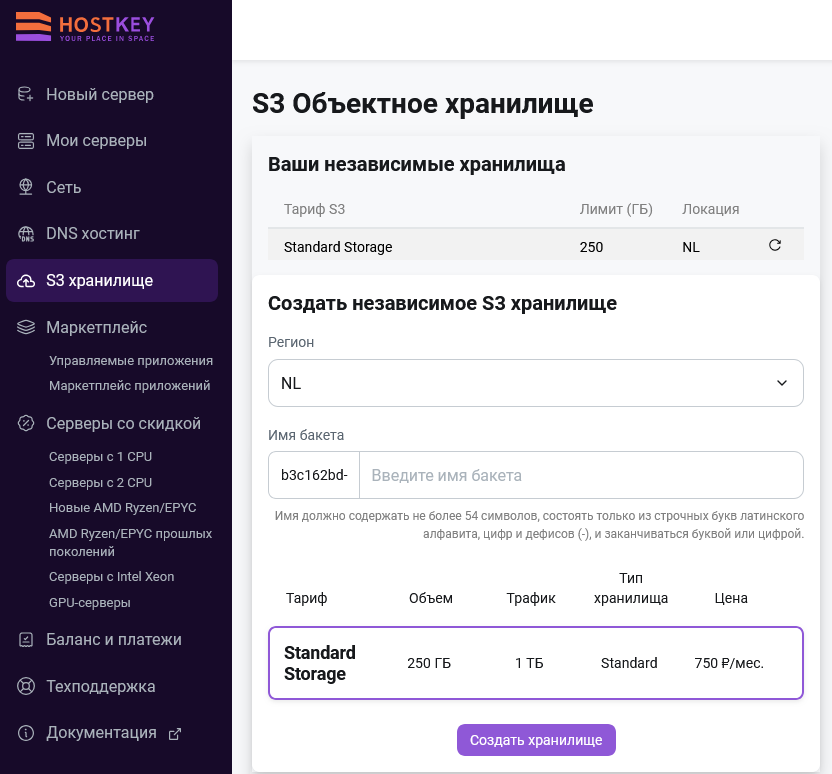This screenshot has height=774, width=832.
Task: Click the Тип хранилища column header
Action: (x=631, y=588)
